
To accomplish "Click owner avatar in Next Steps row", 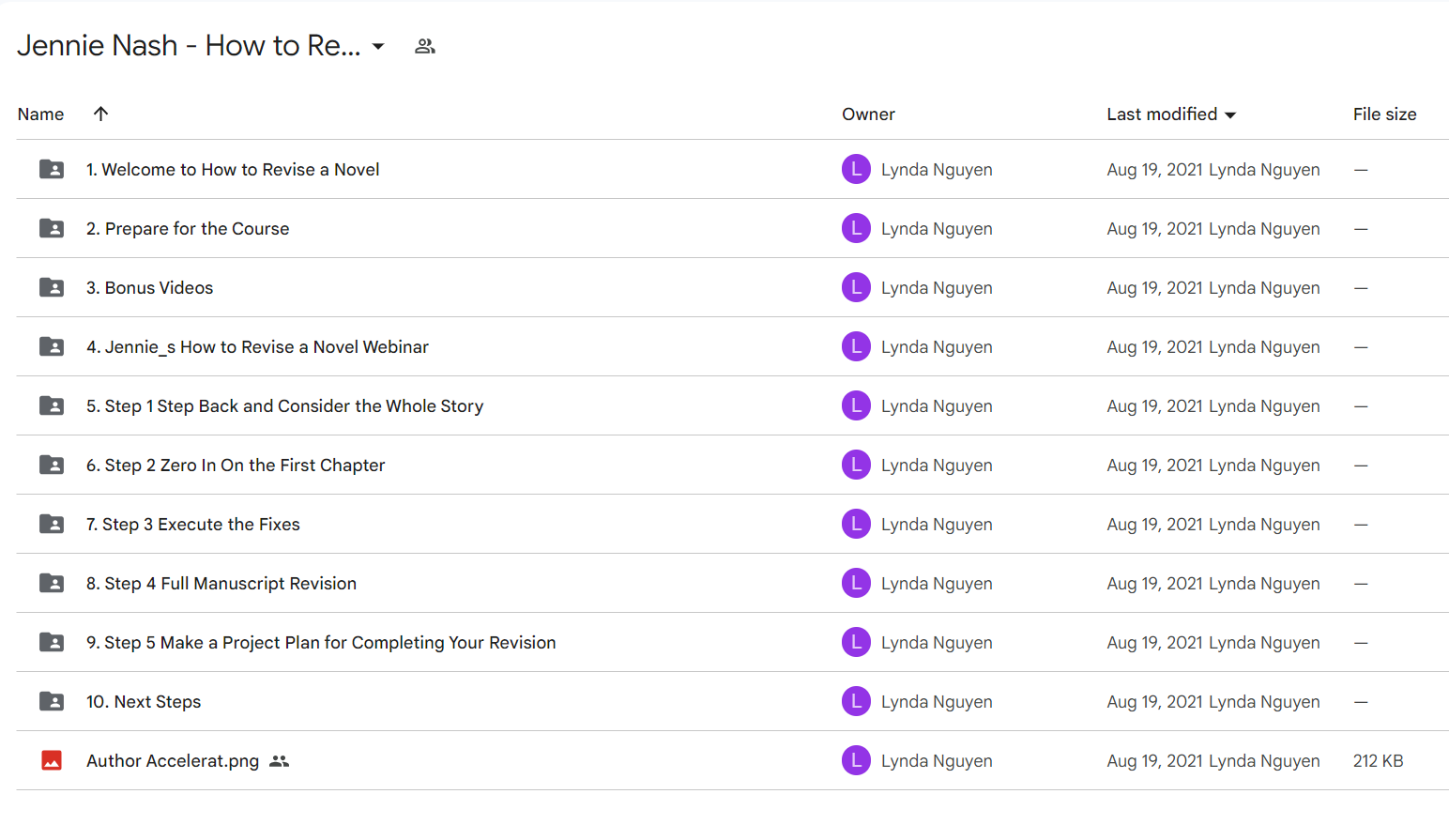I will point(856,701).
